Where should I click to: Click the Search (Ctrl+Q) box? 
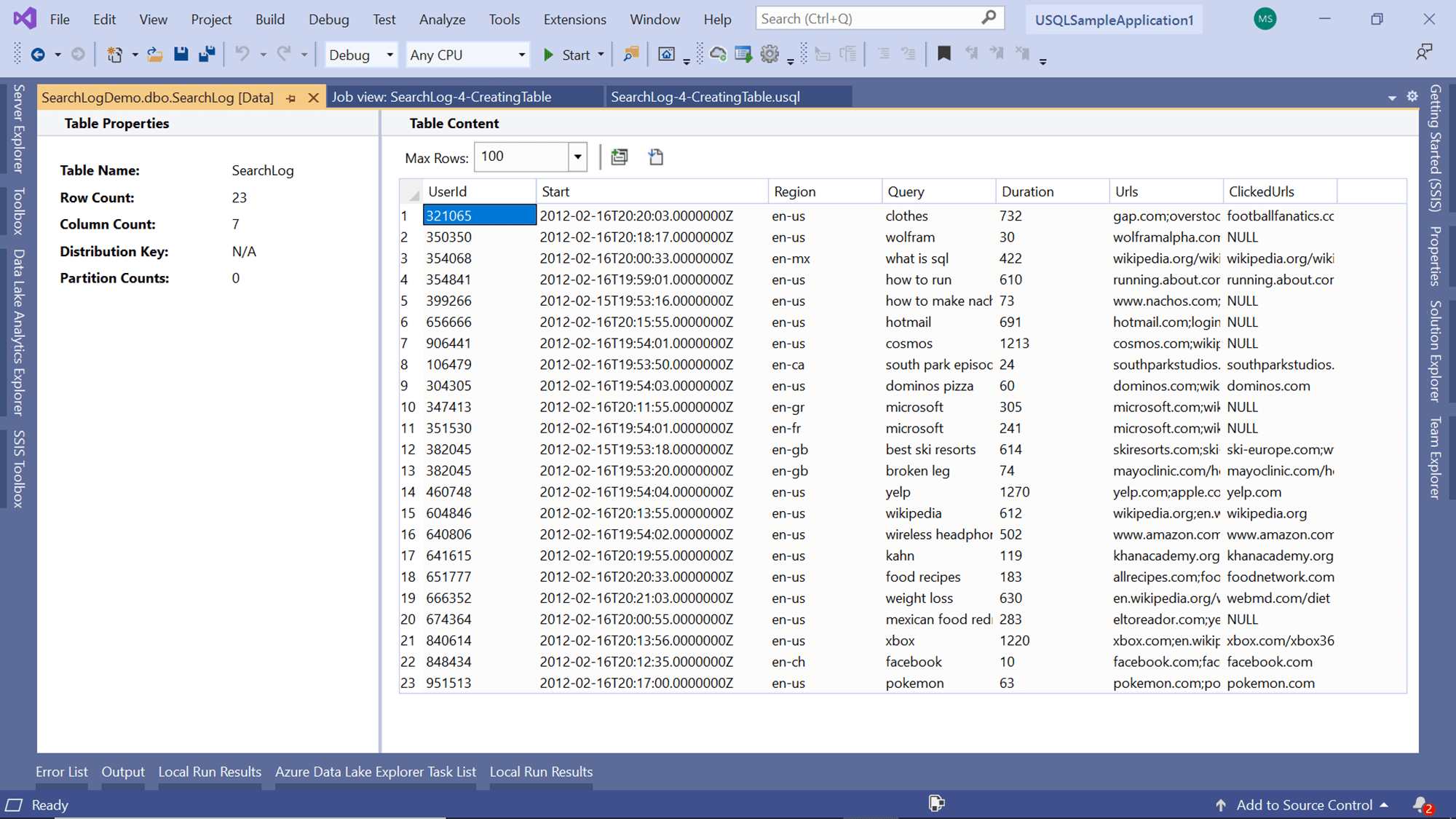coord(866,18)
